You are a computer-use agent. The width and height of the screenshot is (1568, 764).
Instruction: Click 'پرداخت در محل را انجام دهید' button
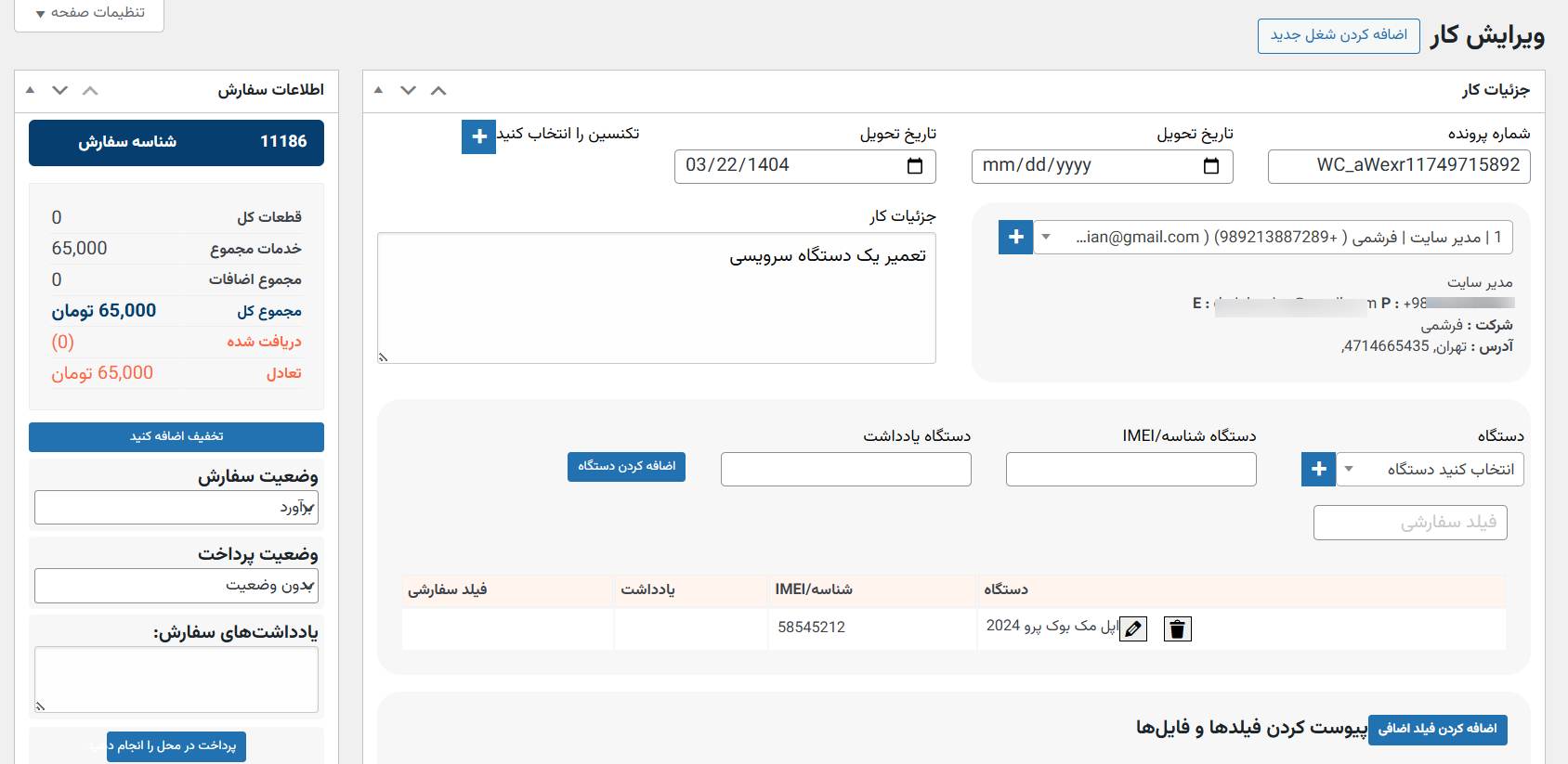tap(176, 745)
